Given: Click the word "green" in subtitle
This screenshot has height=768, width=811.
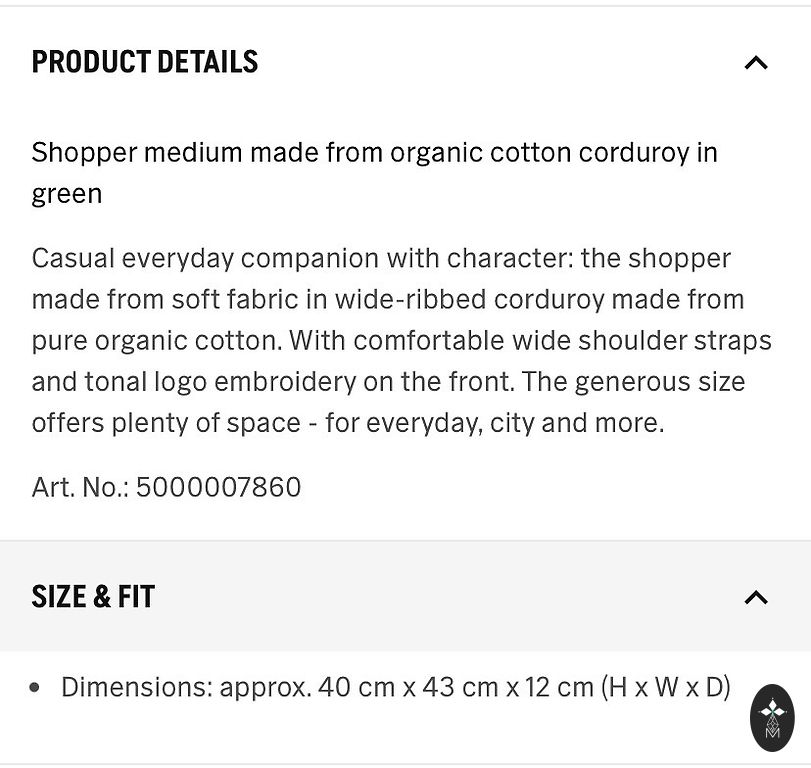Looking at the screenshot, I should click(67, 194).
